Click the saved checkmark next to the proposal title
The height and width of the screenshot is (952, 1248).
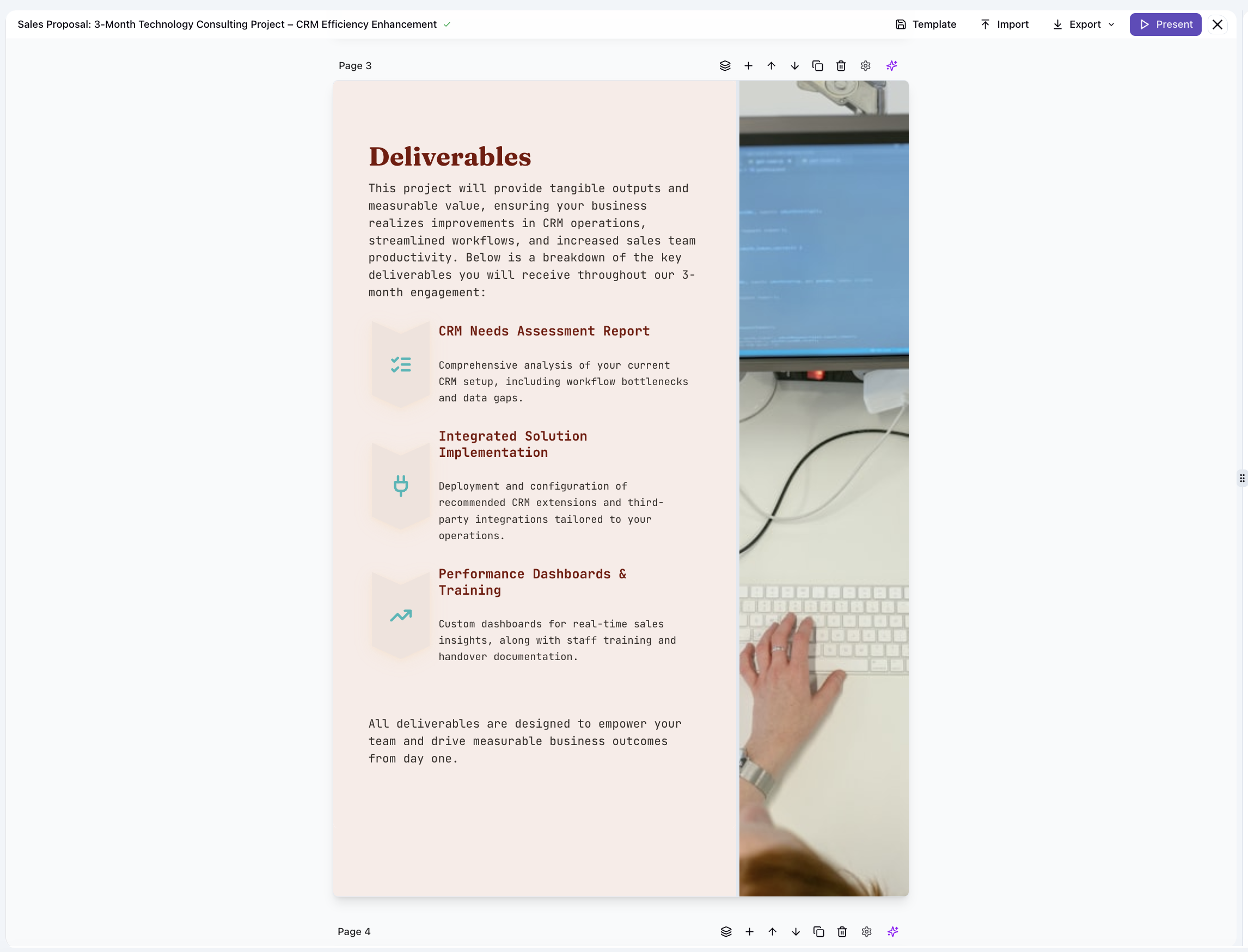tap(447, 25)
